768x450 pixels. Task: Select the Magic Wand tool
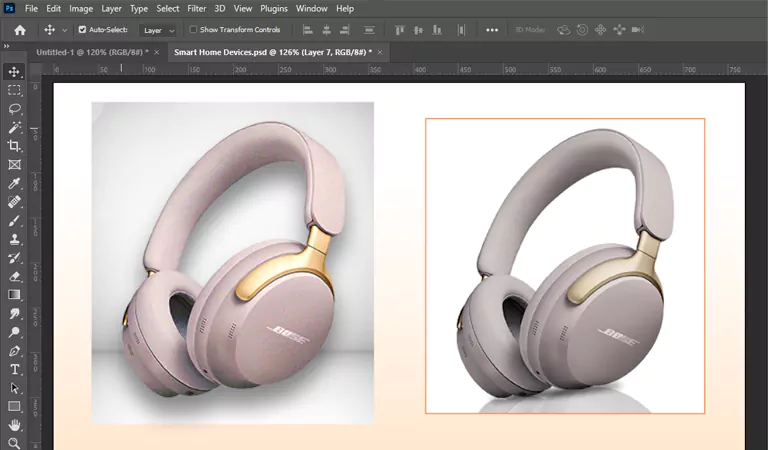(14, 127)
